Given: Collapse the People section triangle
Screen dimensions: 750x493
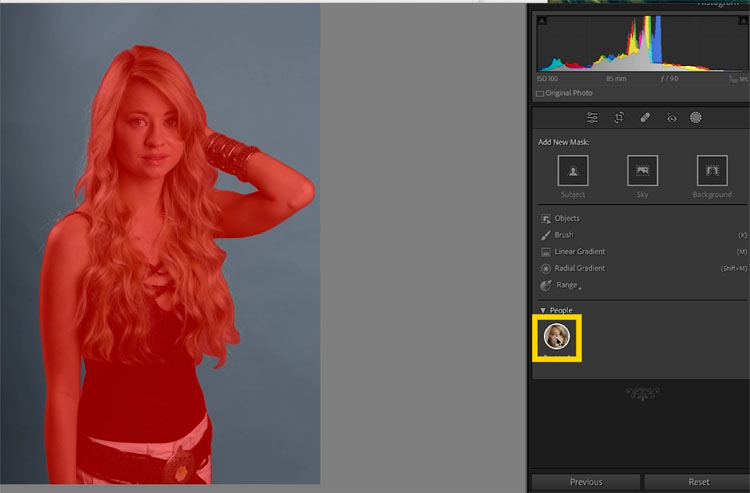Looking at the screenshot, I should pos(542,310).
